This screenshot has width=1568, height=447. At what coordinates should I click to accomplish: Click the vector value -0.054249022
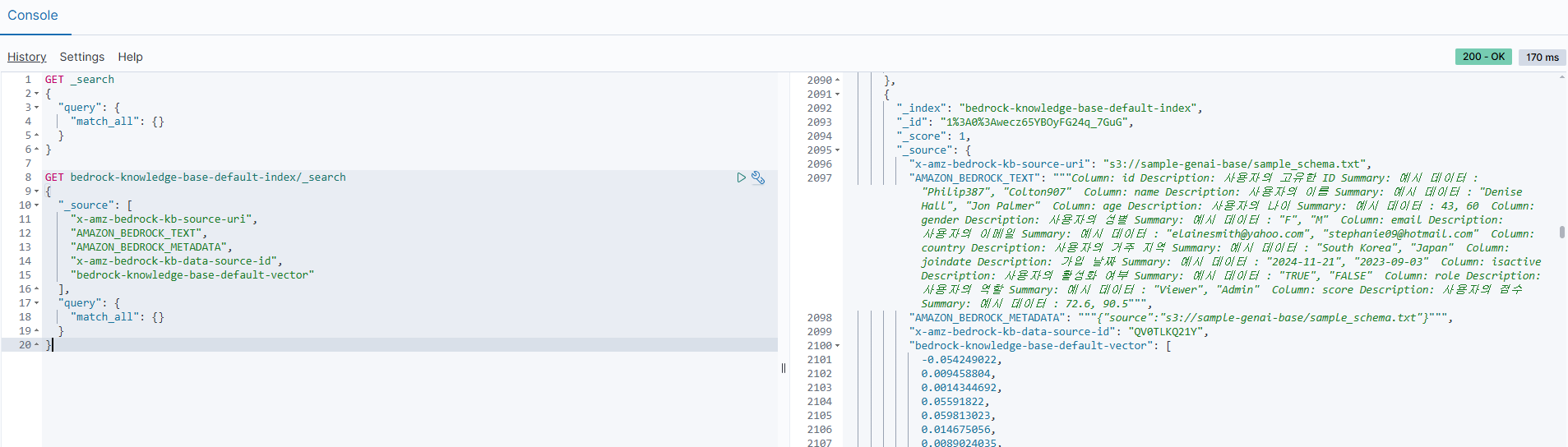point(959,360)
